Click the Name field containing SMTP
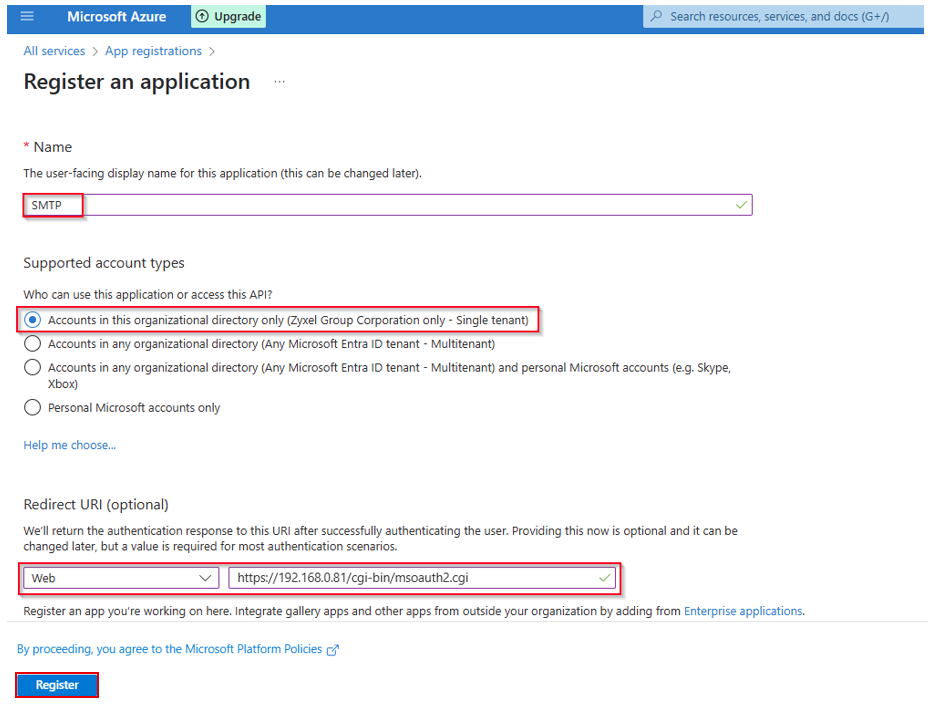The width and height of the screenshot is (928, 706). tap(388, 205)
